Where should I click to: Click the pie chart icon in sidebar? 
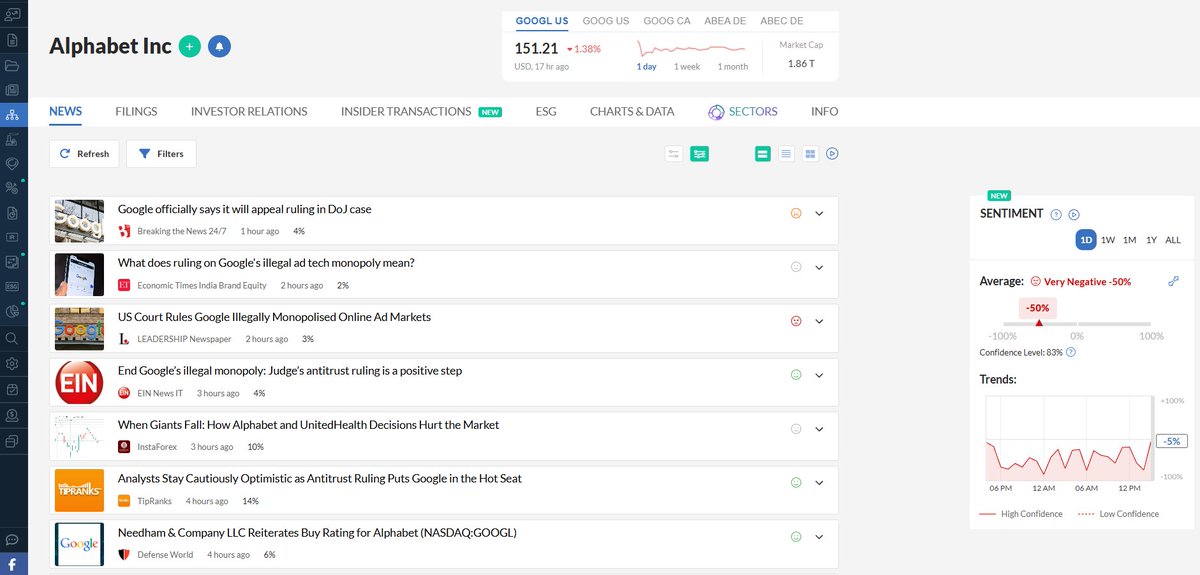pyautogui.click(x=12, y=312)
